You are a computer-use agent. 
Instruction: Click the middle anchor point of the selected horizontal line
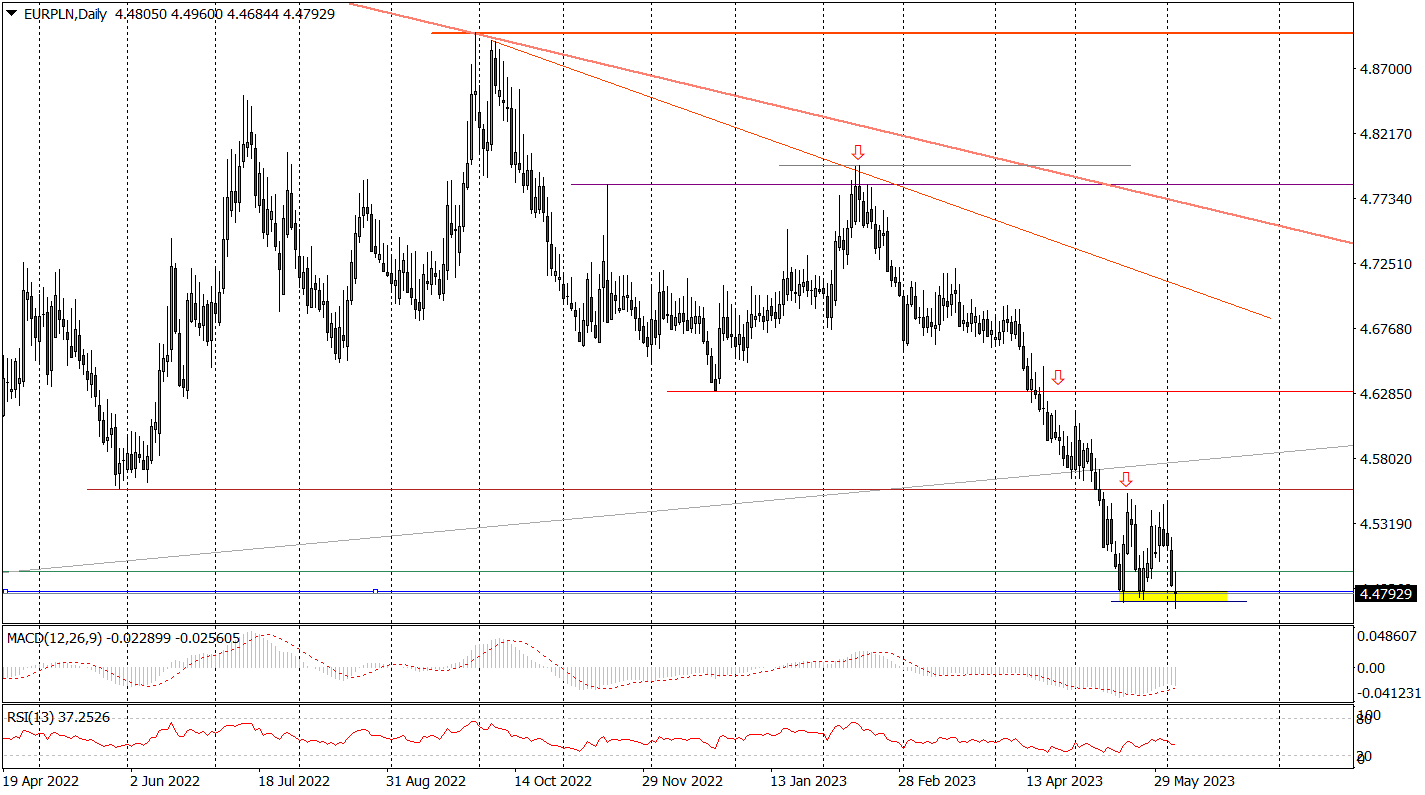tap(375, 591)
